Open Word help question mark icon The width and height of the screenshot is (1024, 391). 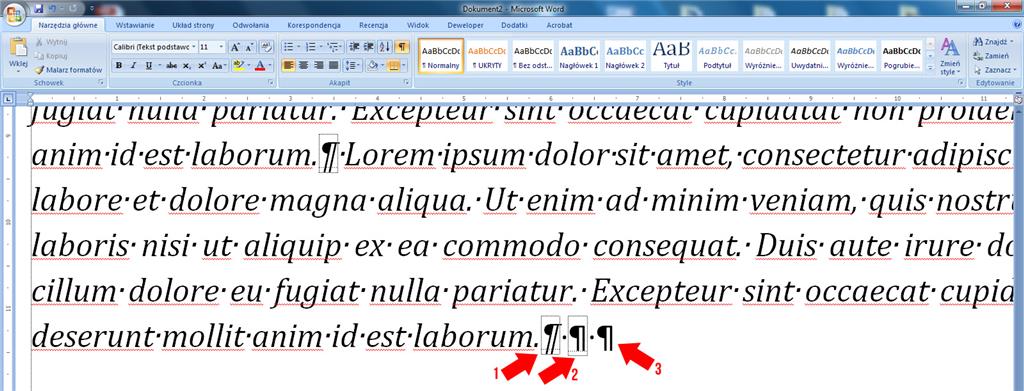pyautogui.click(x=1018, y=25)
